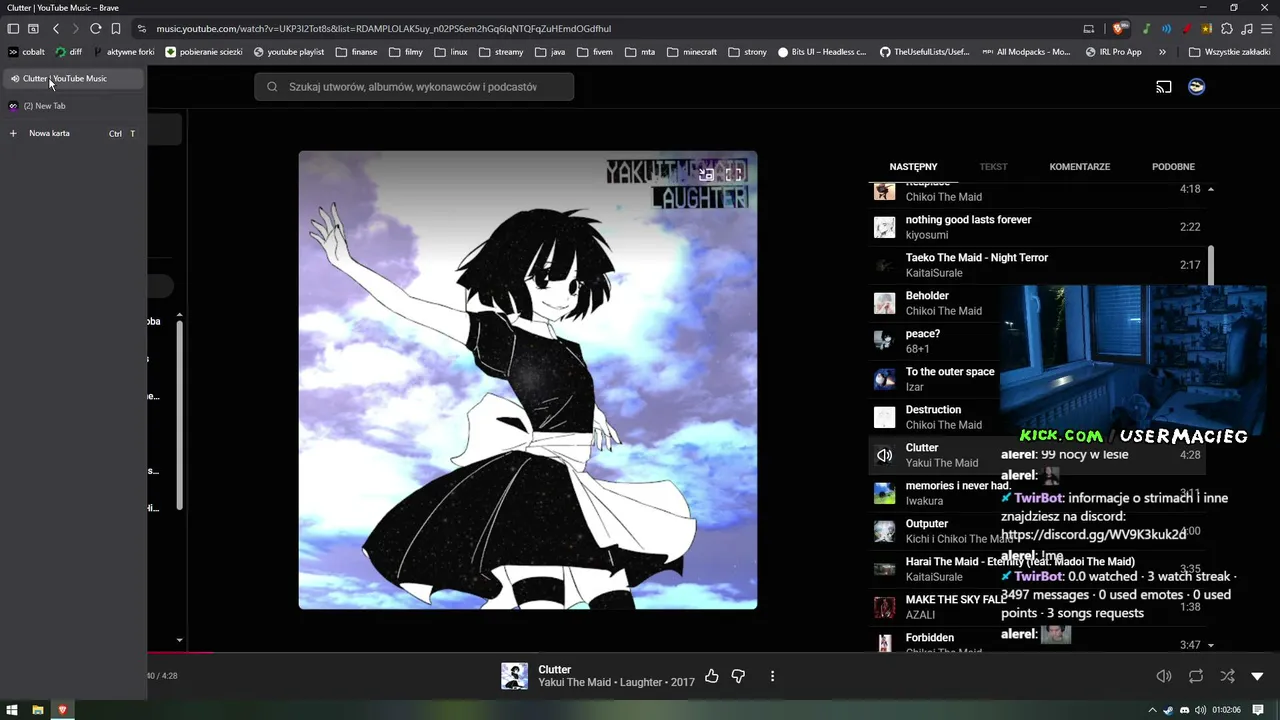Viewport: 1280px width, 720px height.
Task: Open site settings icon in address bar
Action: point(142,29)
